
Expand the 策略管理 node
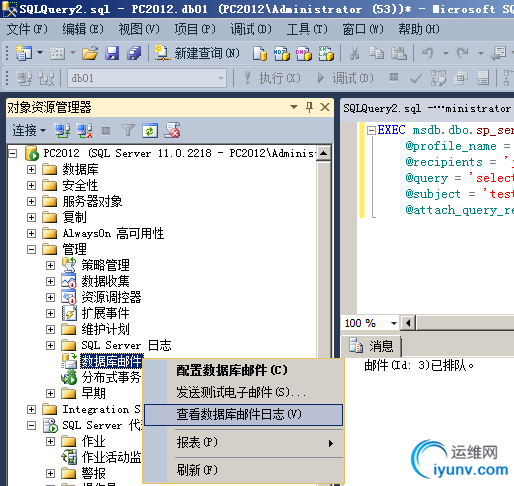50,265
